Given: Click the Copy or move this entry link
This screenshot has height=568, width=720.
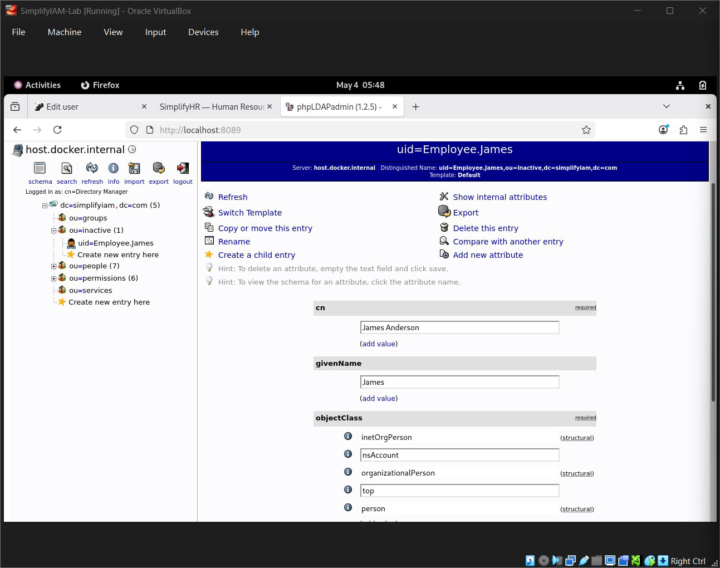Looking at the screenshot, I should (x=265, y=228).
